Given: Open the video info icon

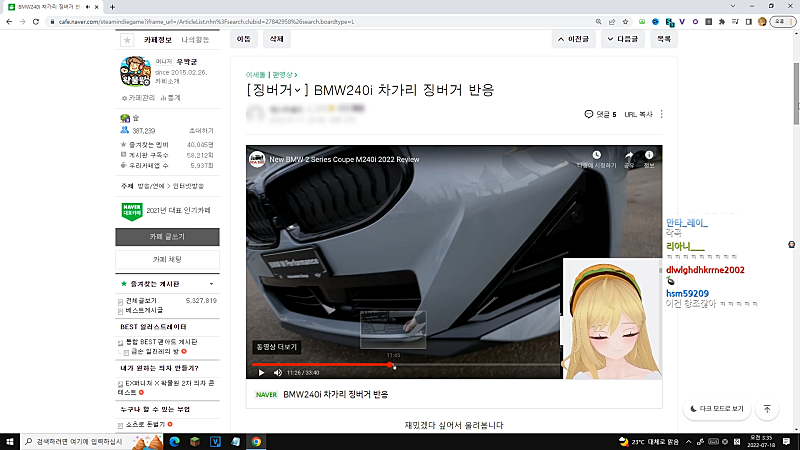Looking at the screenshot, I should [649, 156].
